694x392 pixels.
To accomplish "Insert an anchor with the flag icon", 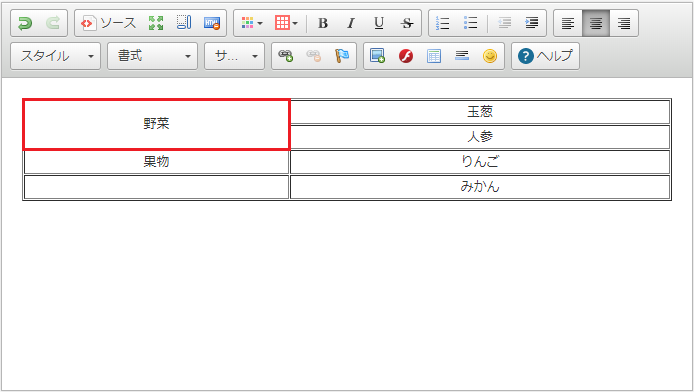I will coord(342,56).
